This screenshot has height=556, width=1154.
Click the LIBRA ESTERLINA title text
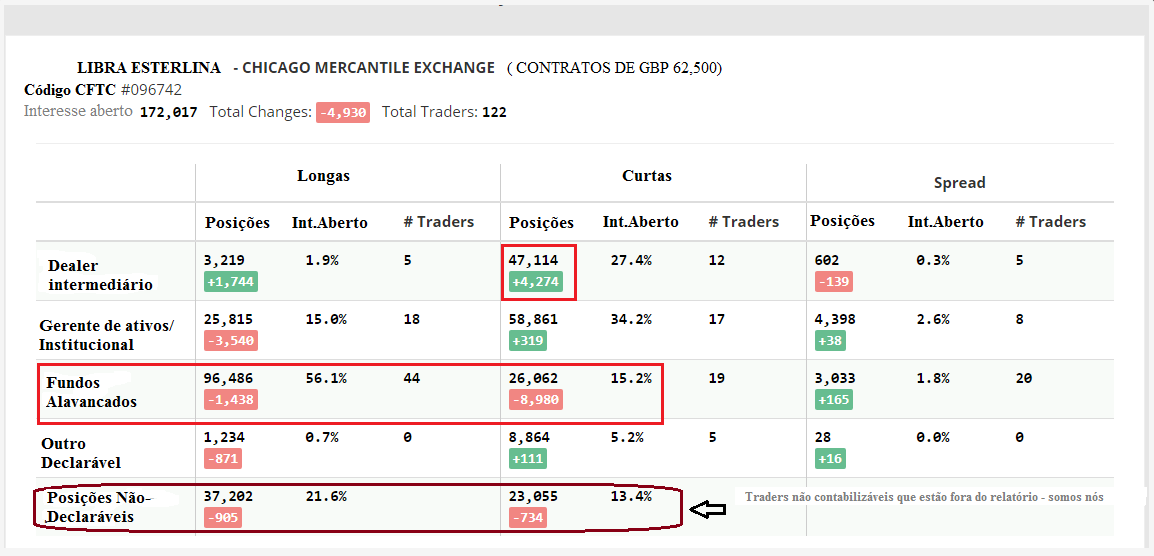[x=149, y=68]
